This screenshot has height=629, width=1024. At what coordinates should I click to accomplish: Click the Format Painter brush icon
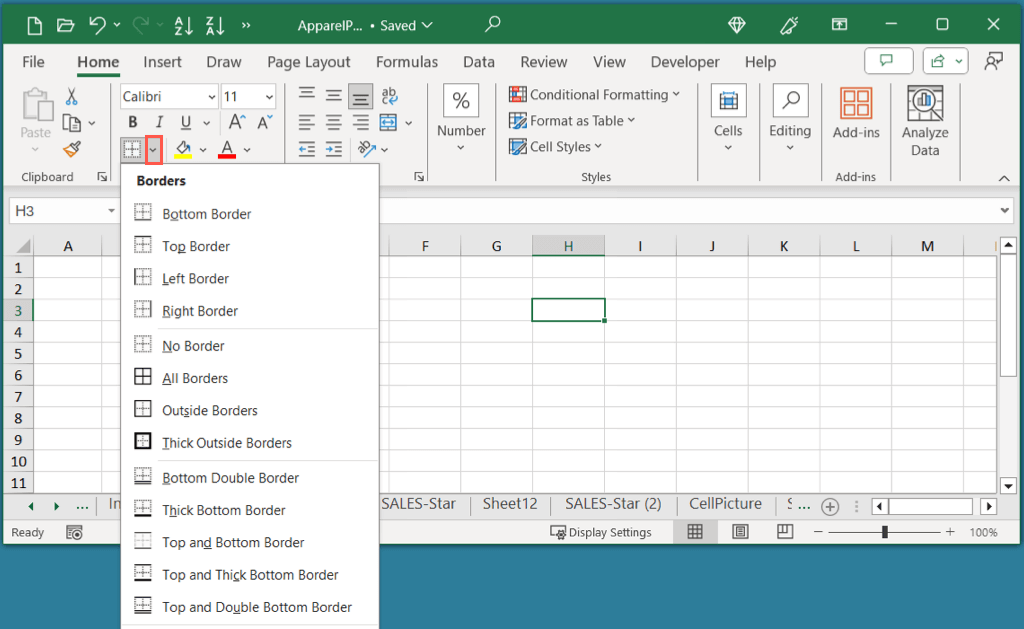[72, 149]
